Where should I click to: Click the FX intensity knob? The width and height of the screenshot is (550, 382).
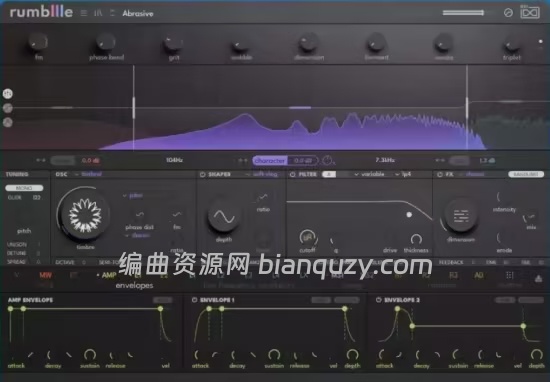(x=504, y=197)
